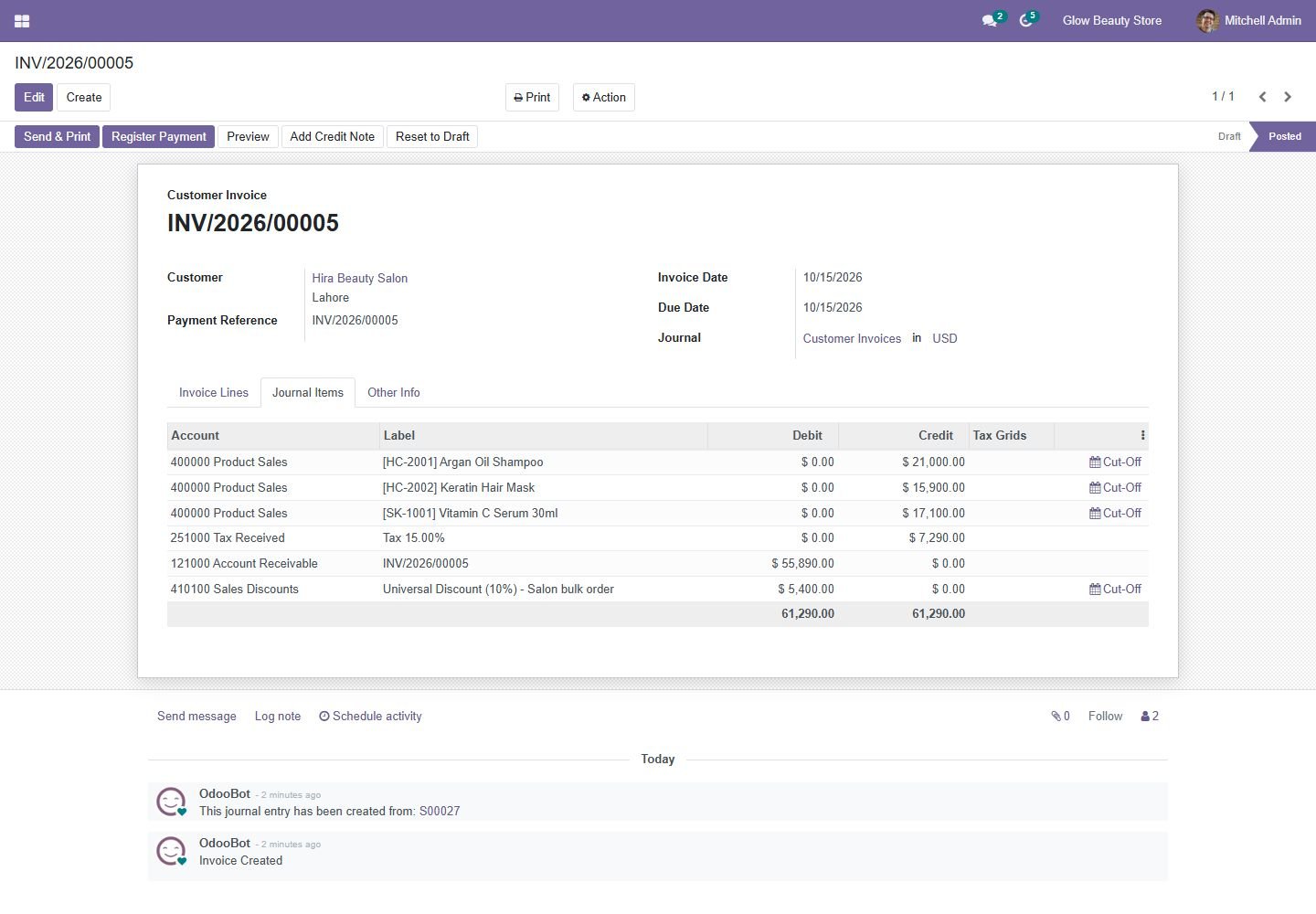Open the Other Info tab
Viewport: 1316px width, 914px height.
(x=394, y=393)
